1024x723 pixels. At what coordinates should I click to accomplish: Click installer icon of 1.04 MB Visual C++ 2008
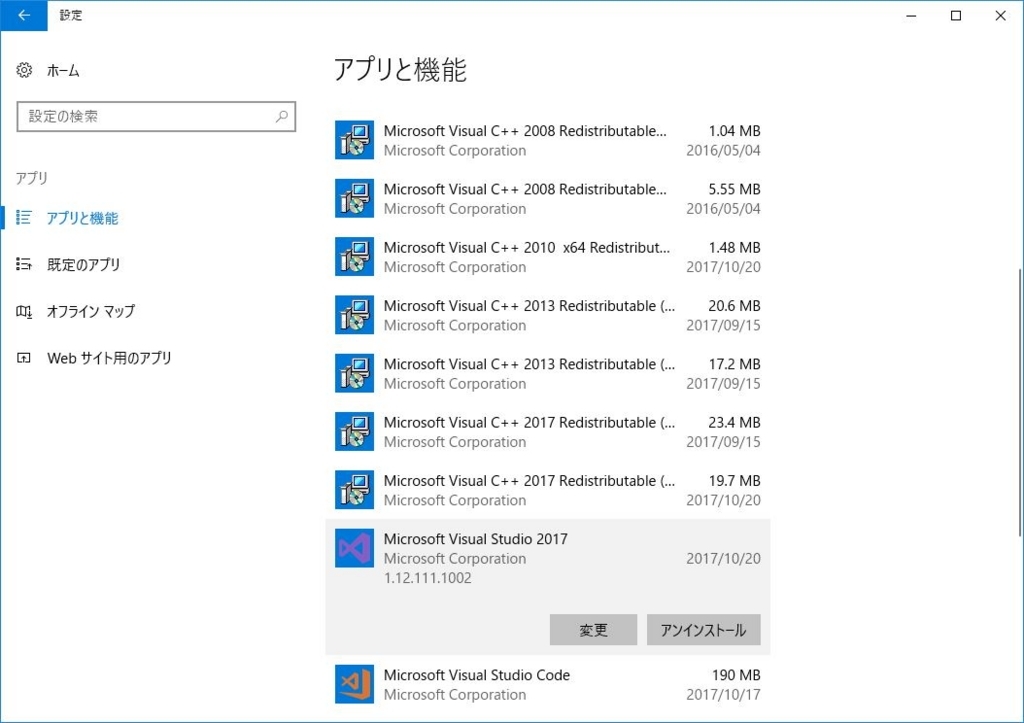pyautogui.click(x=355, y=140)
